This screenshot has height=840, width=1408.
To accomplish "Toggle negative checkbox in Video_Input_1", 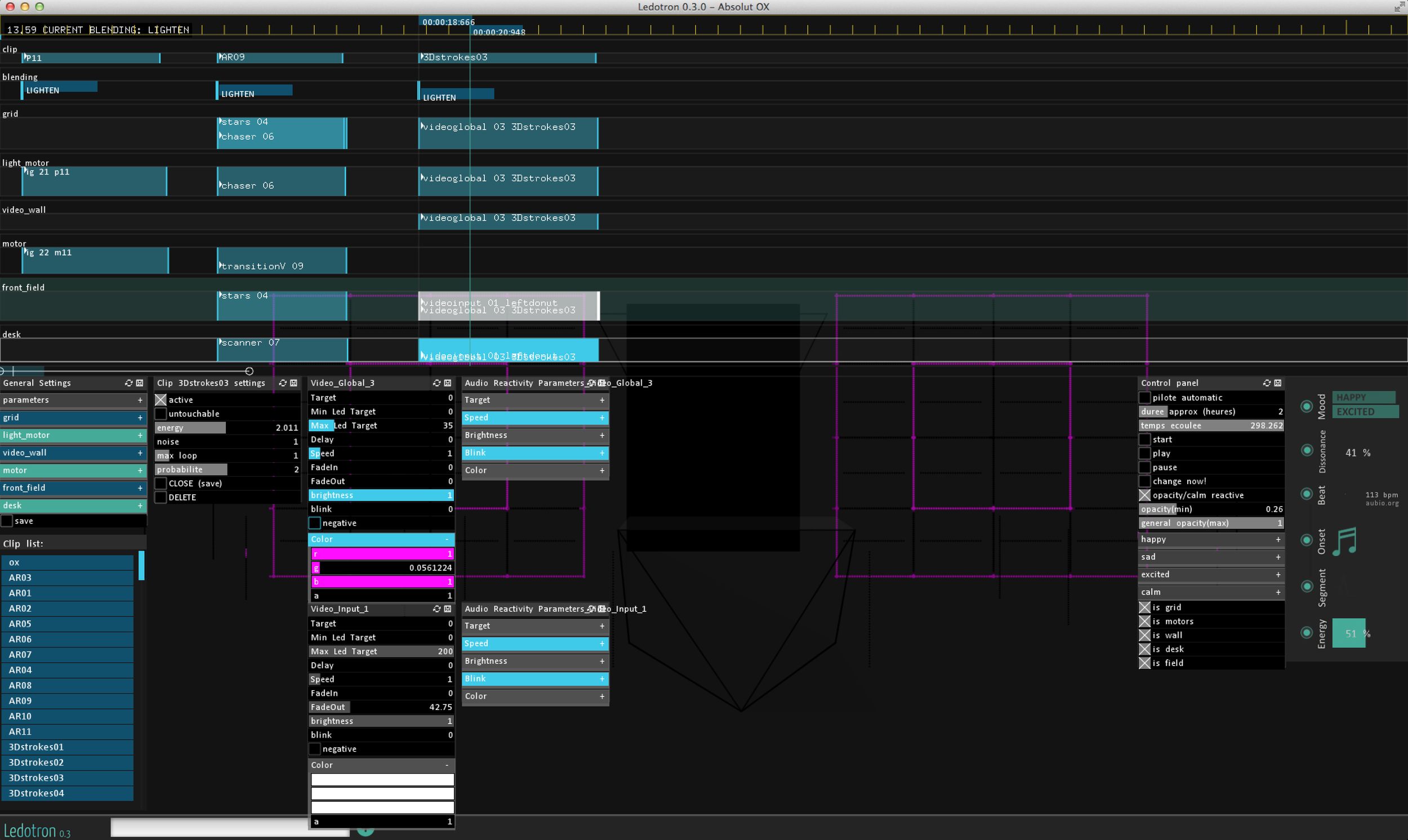I will point(315,749).
